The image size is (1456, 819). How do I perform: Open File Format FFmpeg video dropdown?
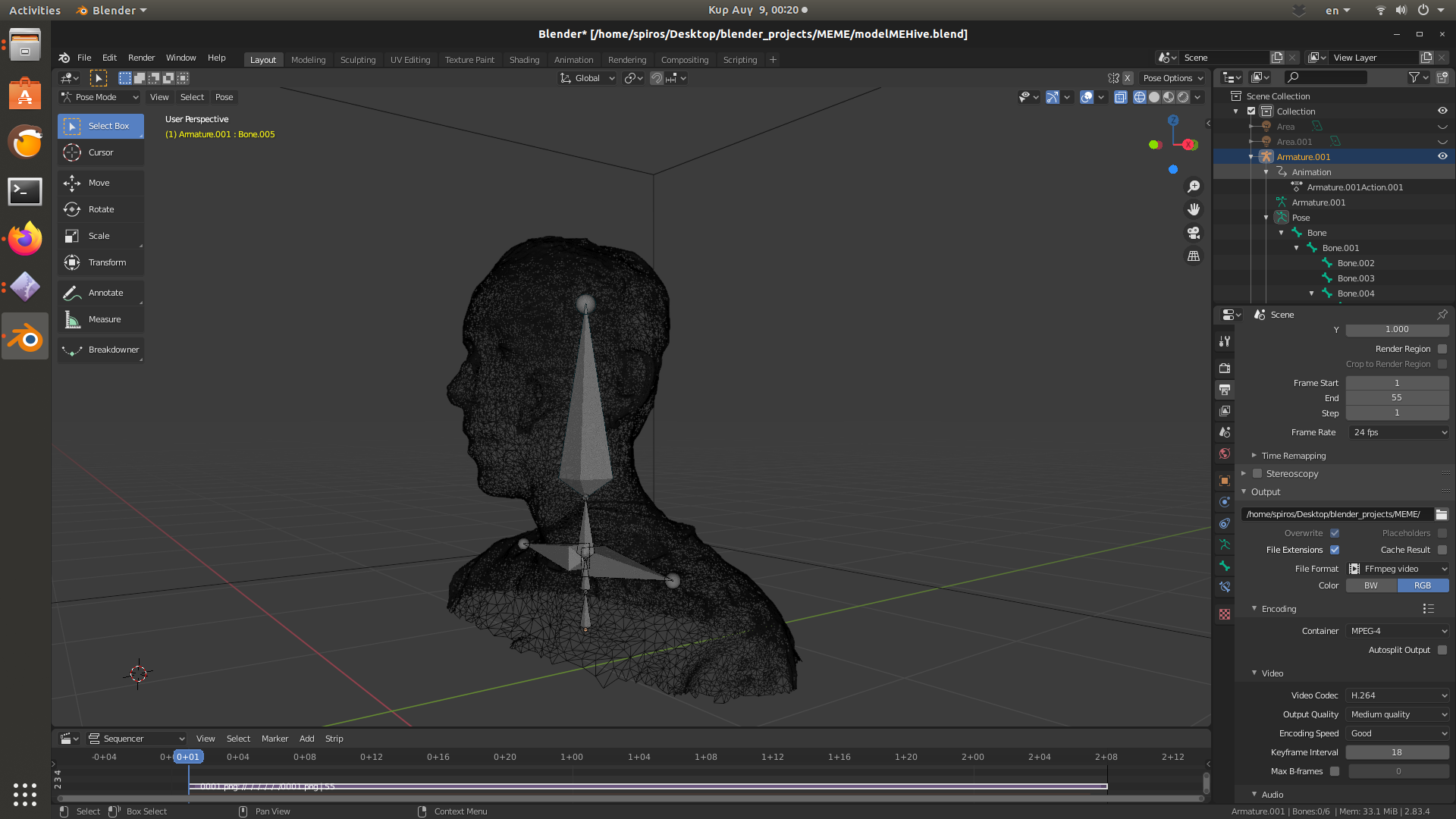click(x=1398, y=569)
